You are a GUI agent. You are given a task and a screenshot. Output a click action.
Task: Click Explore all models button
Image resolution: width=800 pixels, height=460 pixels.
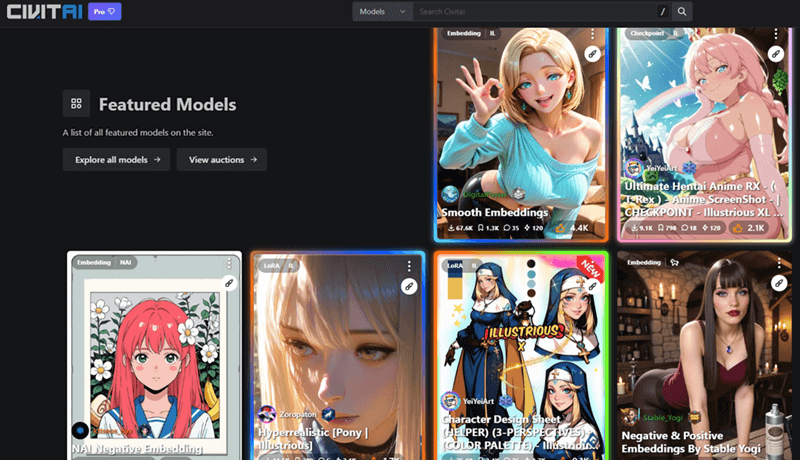pyautogui.click(x=116, y=159)
